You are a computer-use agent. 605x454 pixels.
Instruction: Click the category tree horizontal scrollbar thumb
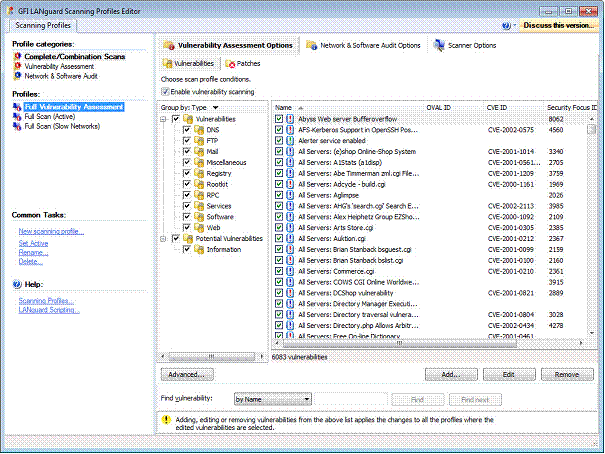pos(212,356)
